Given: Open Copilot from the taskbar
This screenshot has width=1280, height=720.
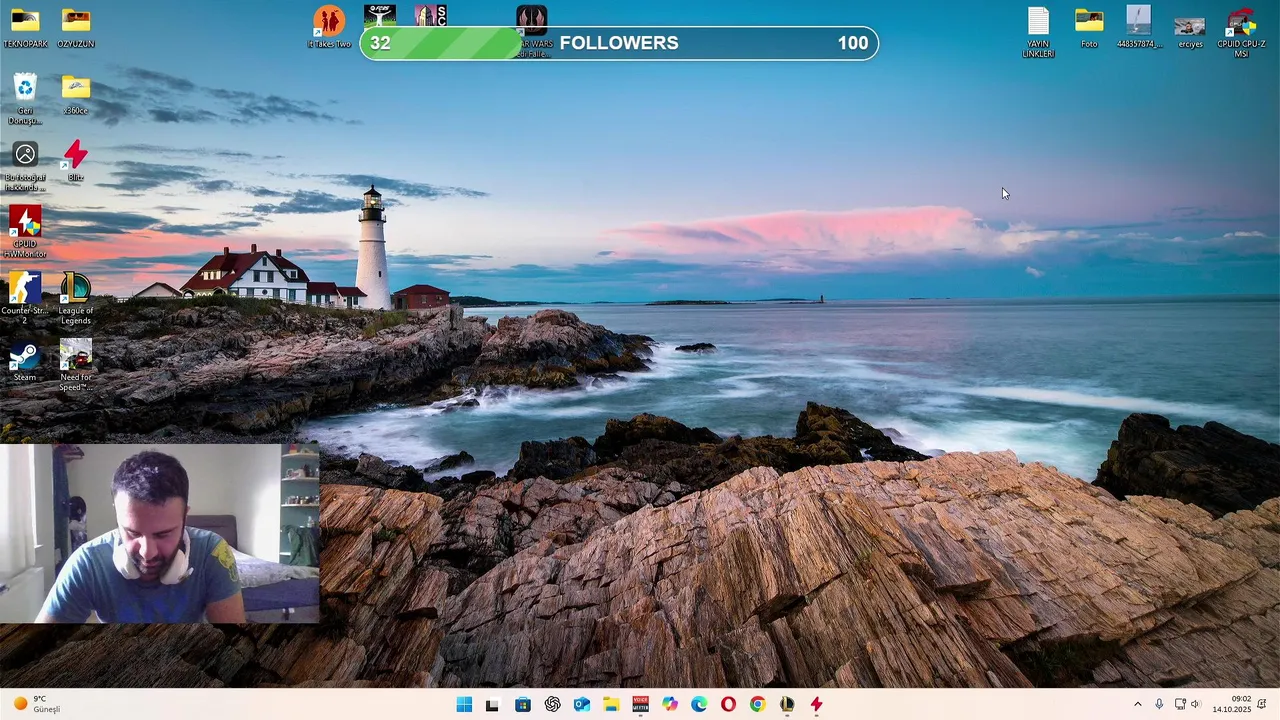Looking at the screenshot, I should point(670,704).
